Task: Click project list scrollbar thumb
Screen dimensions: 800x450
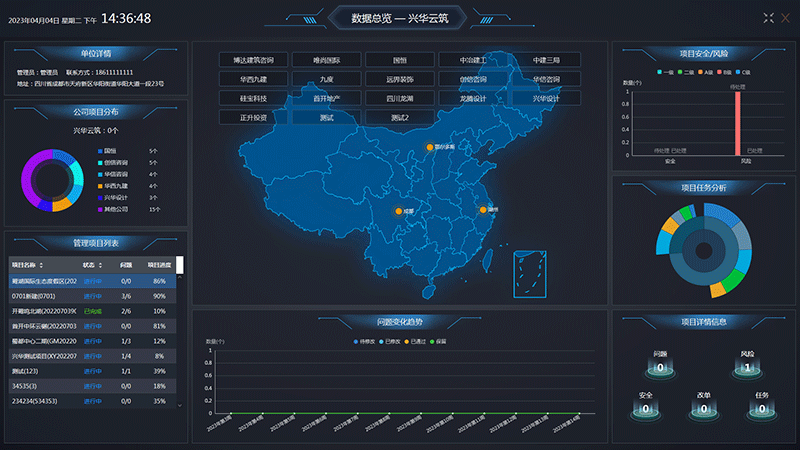Action: [180, 265]
